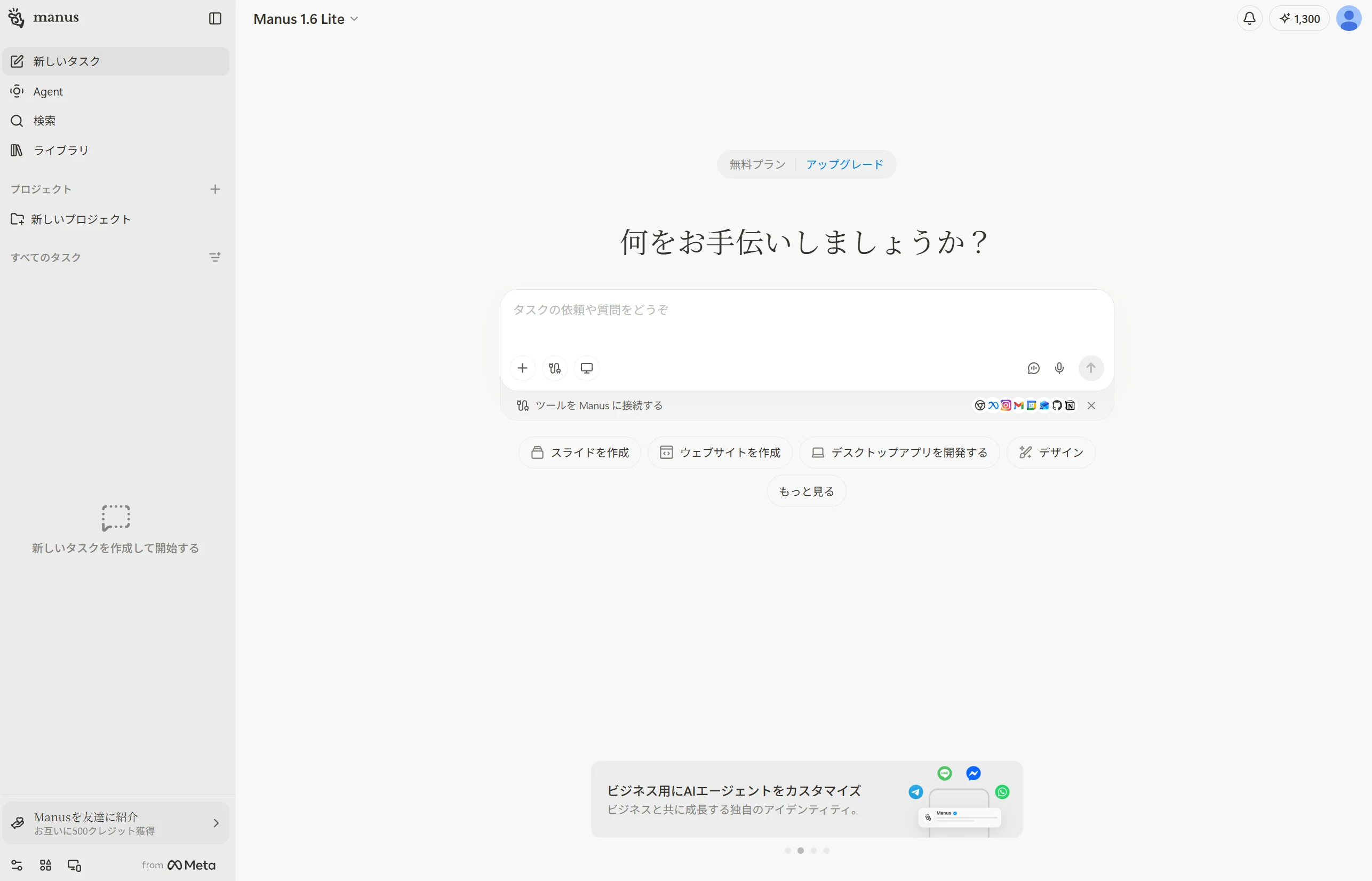This screenshot has height=881, width=1372.
Task: Click the plus attachment icon in the input box
Action: coord(522,368)
